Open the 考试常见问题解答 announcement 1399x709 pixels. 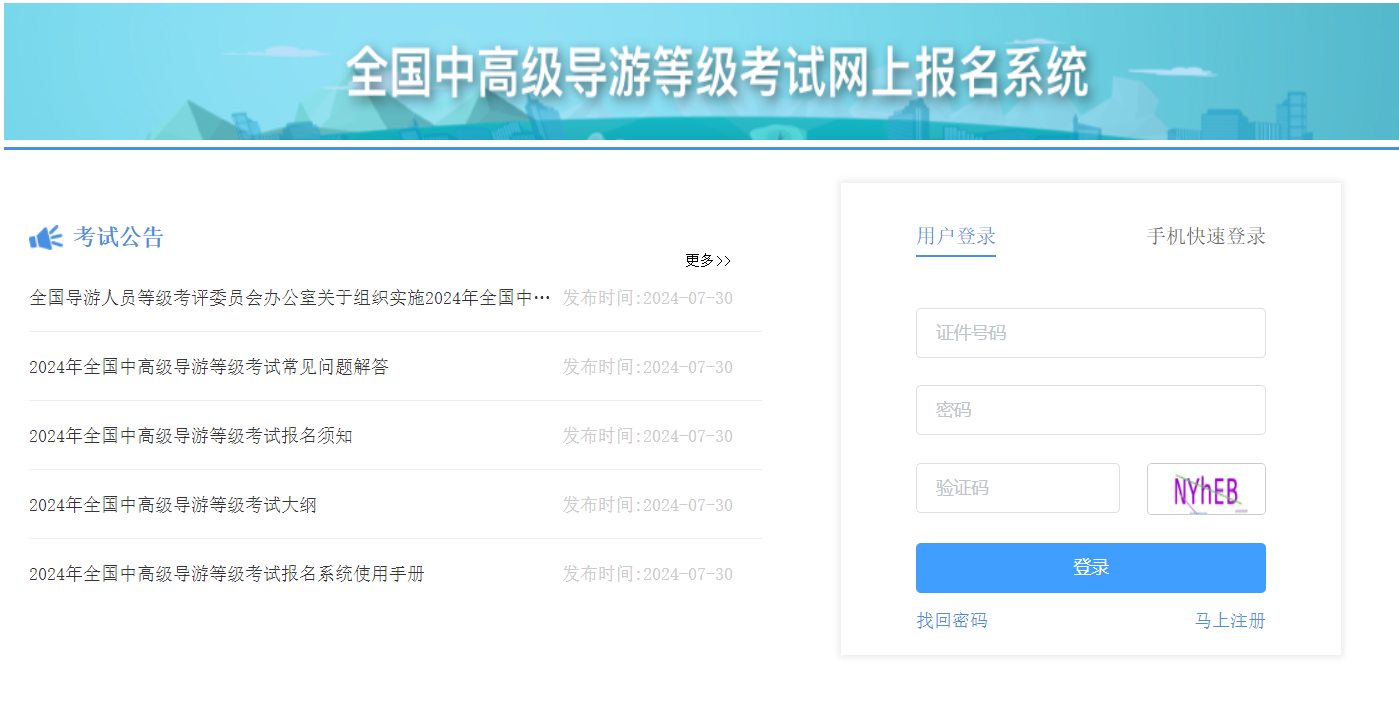click(209, 367)
